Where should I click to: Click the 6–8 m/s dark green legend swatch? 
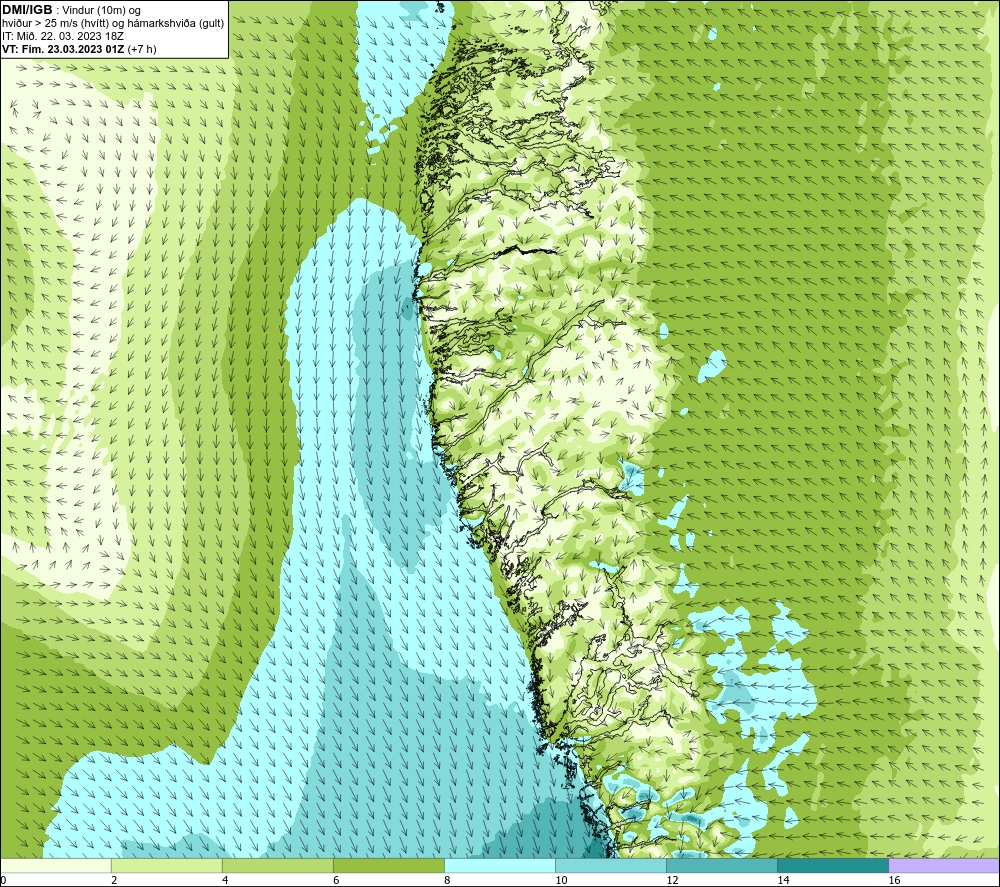(x=388, y=866)
